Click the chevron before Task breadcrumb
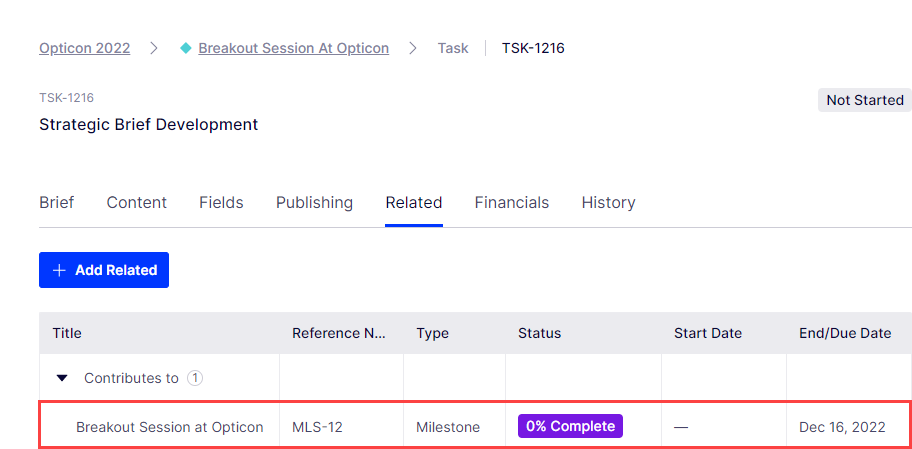Screen dimensions: 912x449 (x=413, y=48)
